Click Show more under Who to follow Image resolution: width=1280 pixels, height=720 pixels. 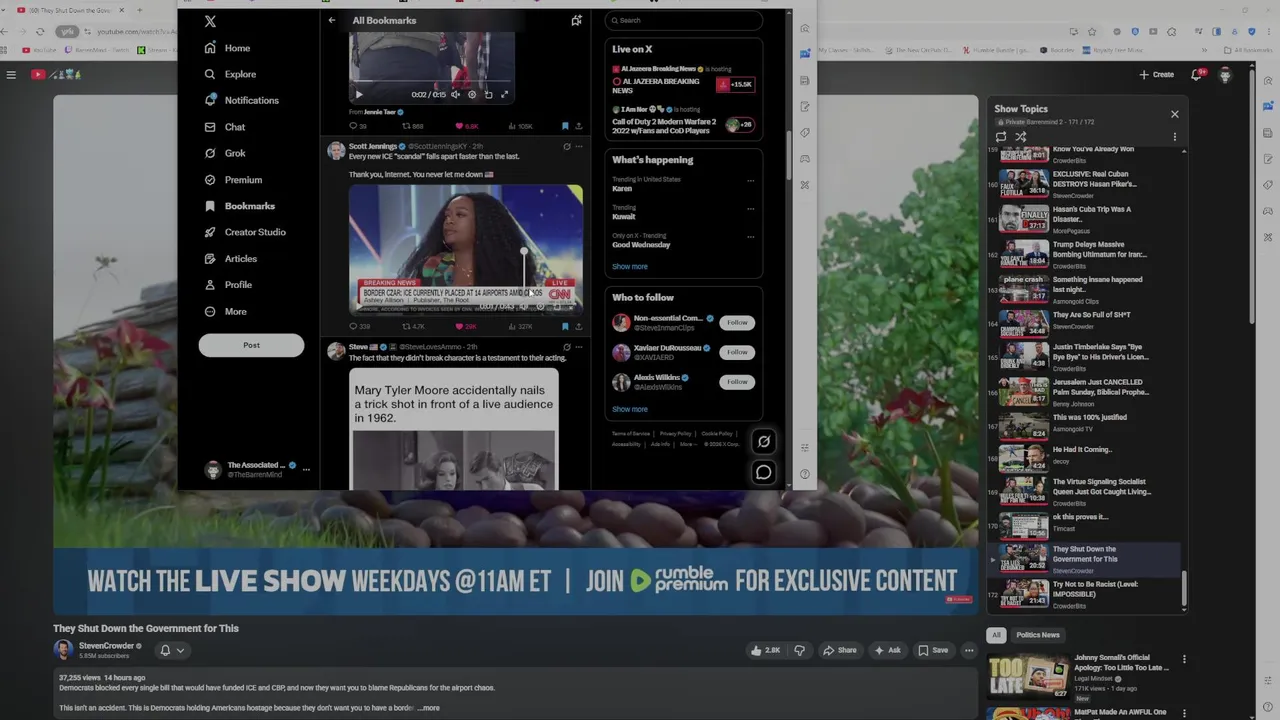click(x=630, y=409)
